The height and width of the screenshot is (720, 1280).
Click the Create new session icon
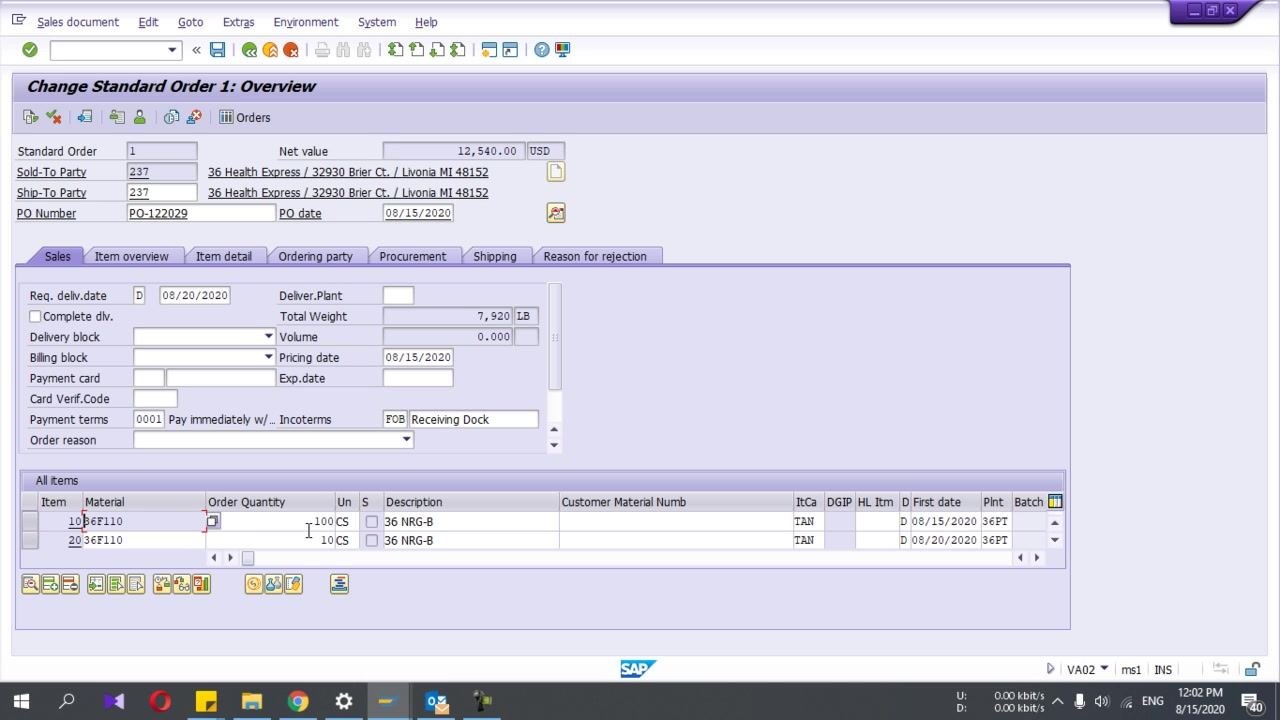click(489, 50)
